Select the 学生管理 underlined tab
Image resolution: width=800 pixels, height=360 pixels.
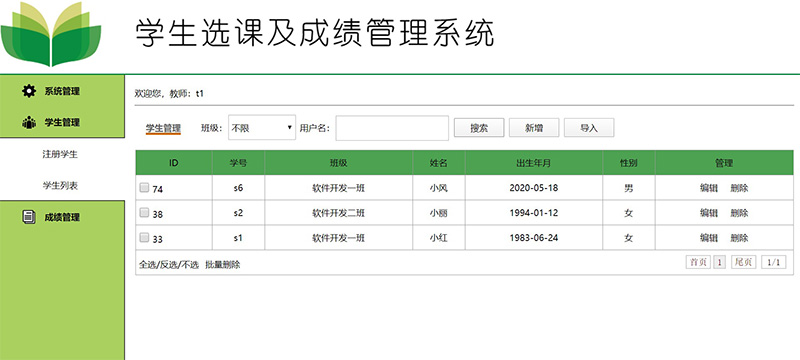163,128
